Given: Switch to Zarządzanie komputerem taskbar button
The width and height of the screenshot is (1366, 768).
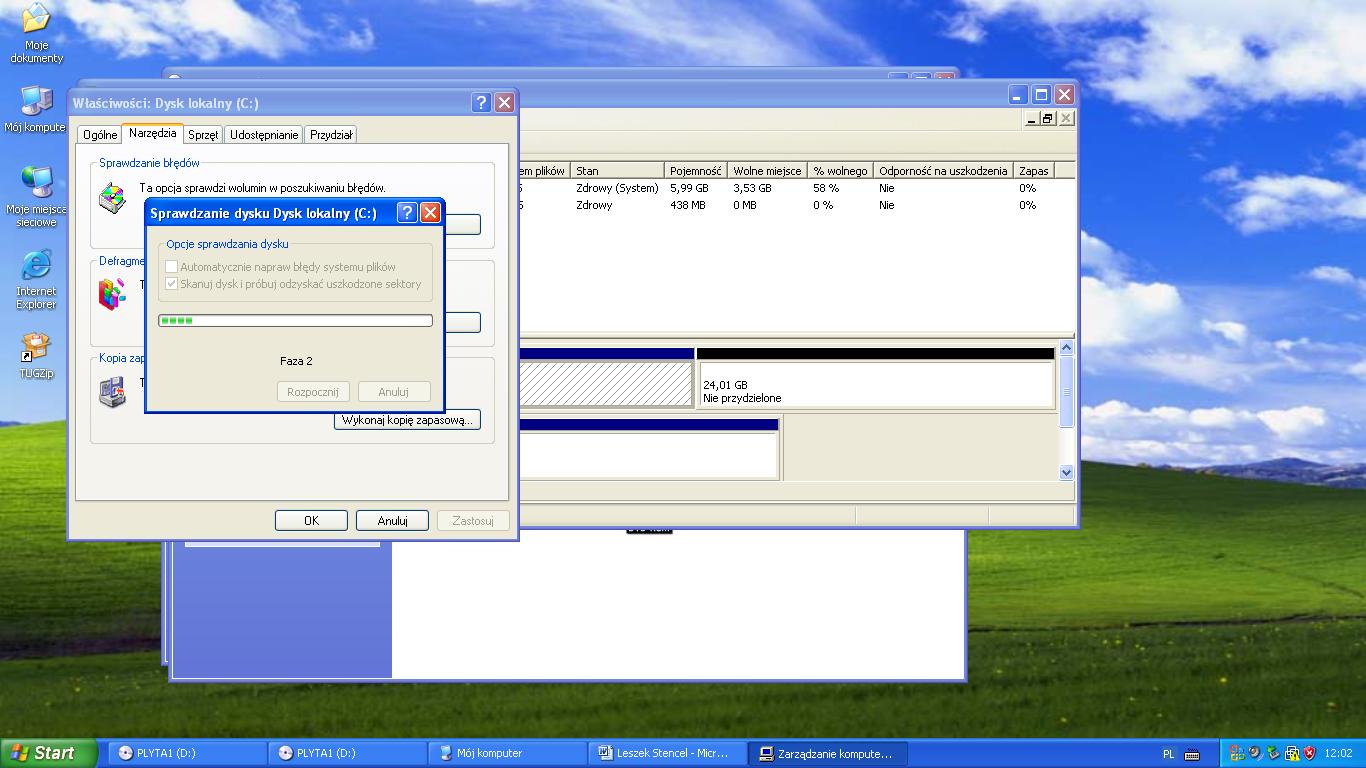Looking at the screenshot, I should pyautogui.click(x=829, y=753).
